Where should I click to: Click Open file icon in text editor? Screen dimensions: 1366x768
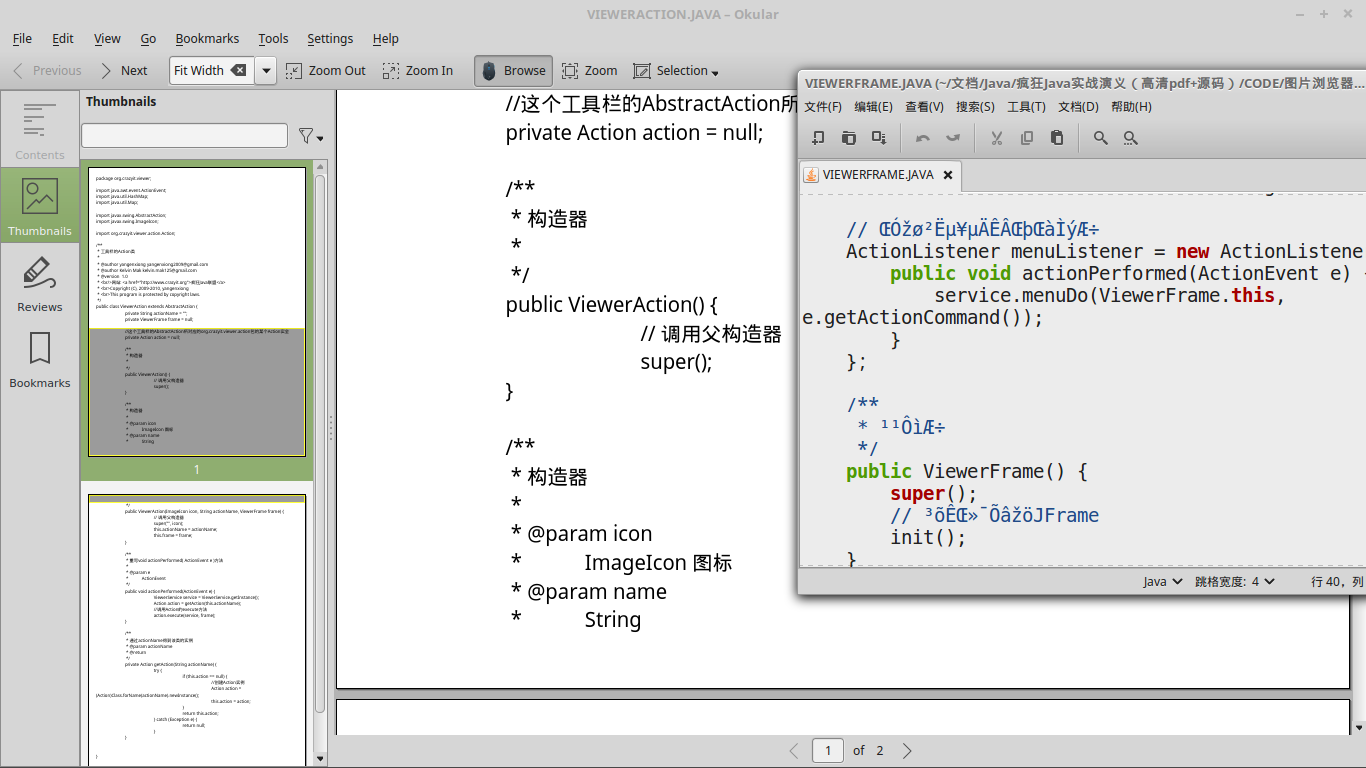pos(849,138)
